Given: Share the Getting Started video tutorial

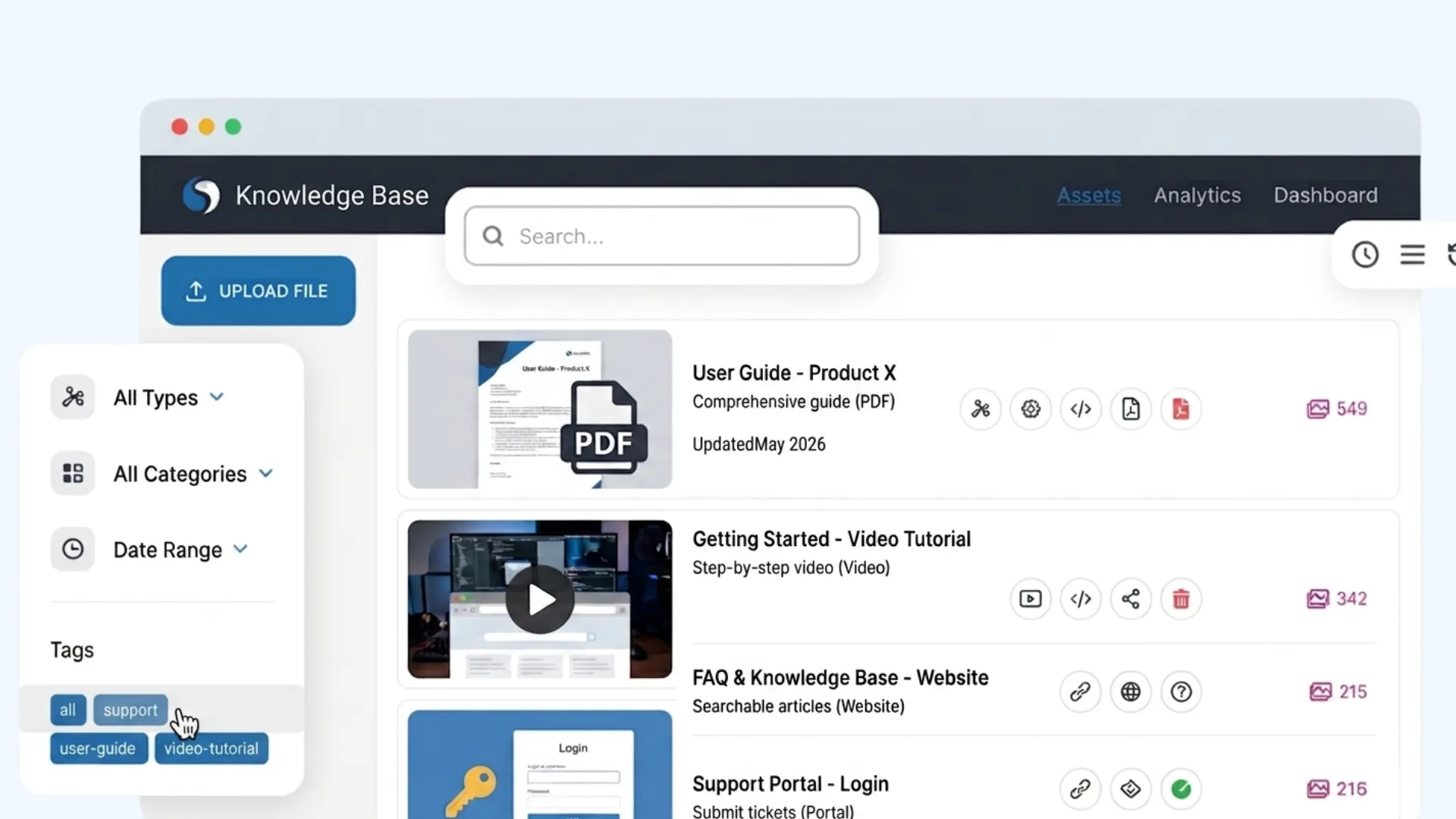Looking at the screenshot, I should pyautogui.click(x=1131, y=599).
